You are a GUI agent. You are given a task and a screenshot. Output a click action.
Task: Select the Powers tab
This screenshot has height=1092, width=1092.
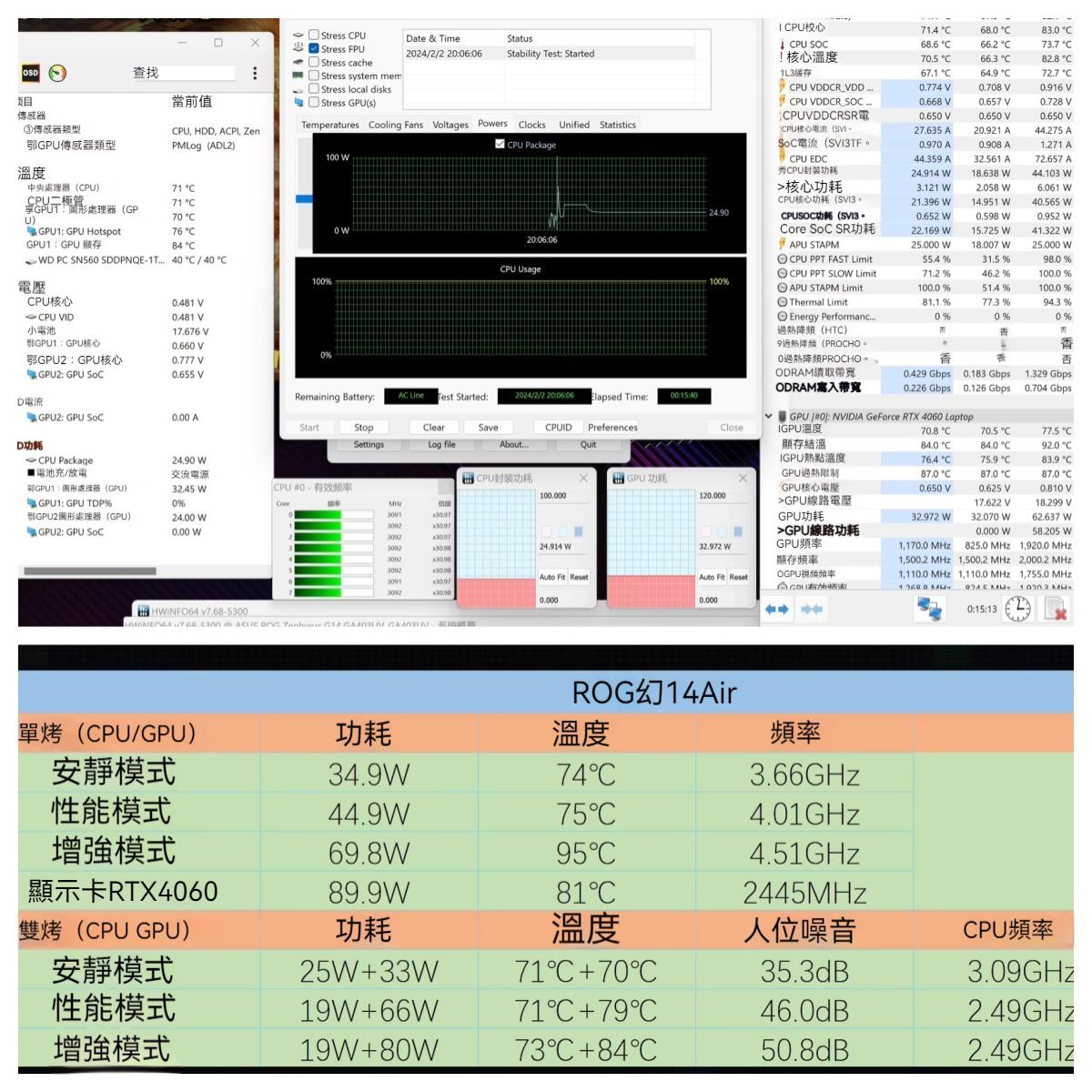[492, 124]
